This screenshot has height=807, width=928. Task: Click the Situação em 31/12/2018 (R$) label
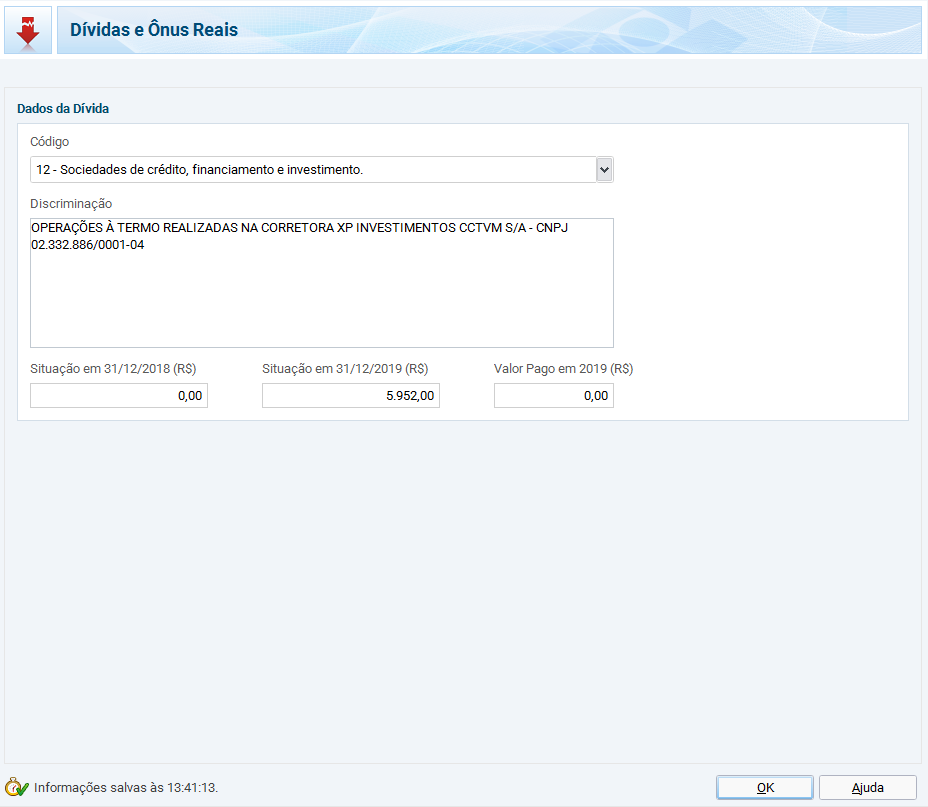pyautogui.click(x=113, y=369)
